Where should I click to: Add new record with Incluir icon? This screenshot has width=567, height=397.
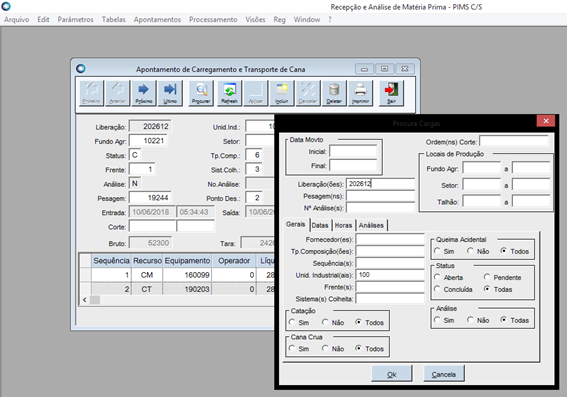click(282, 93)
